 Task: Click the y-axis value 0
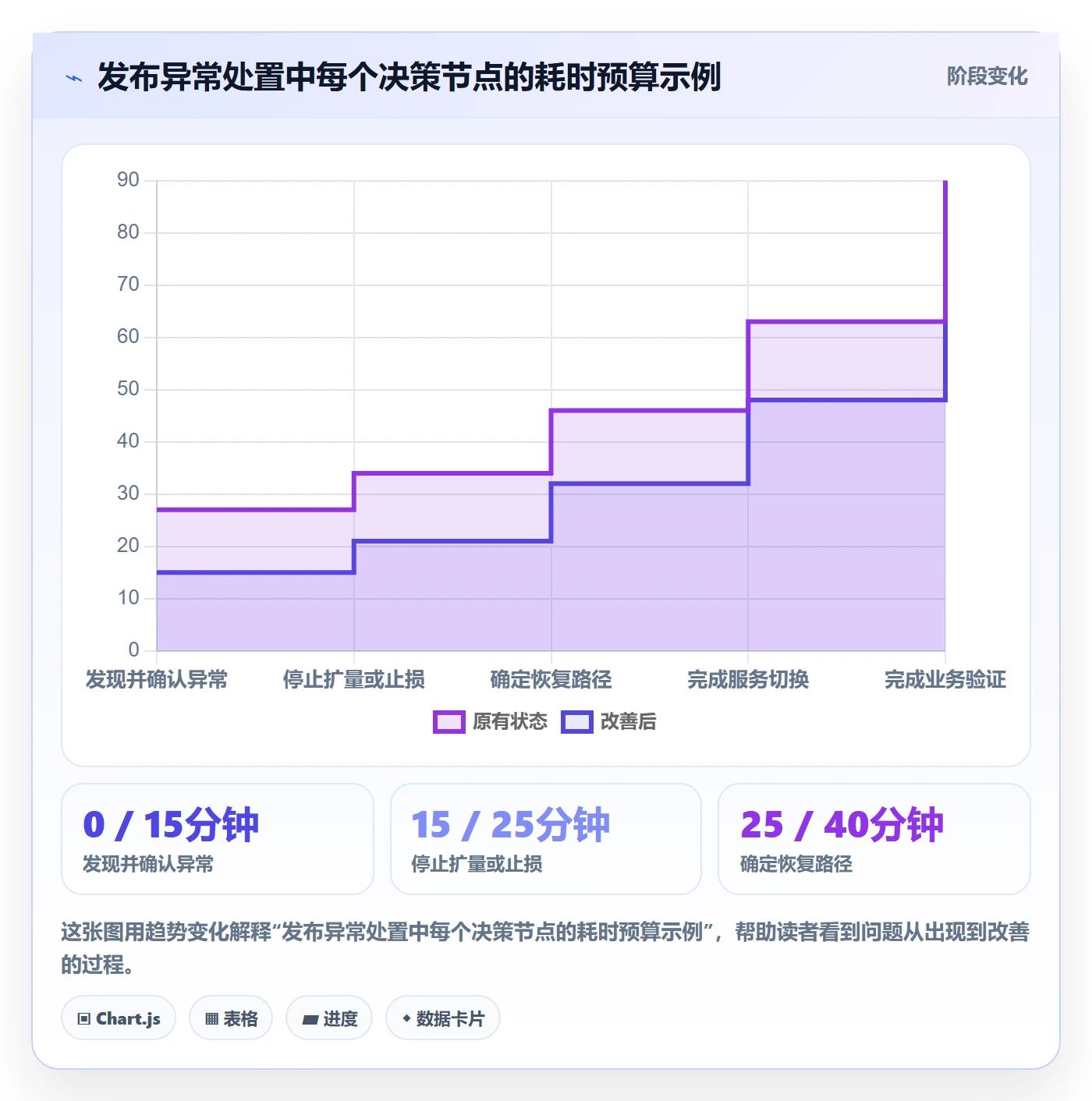[133, 650]
